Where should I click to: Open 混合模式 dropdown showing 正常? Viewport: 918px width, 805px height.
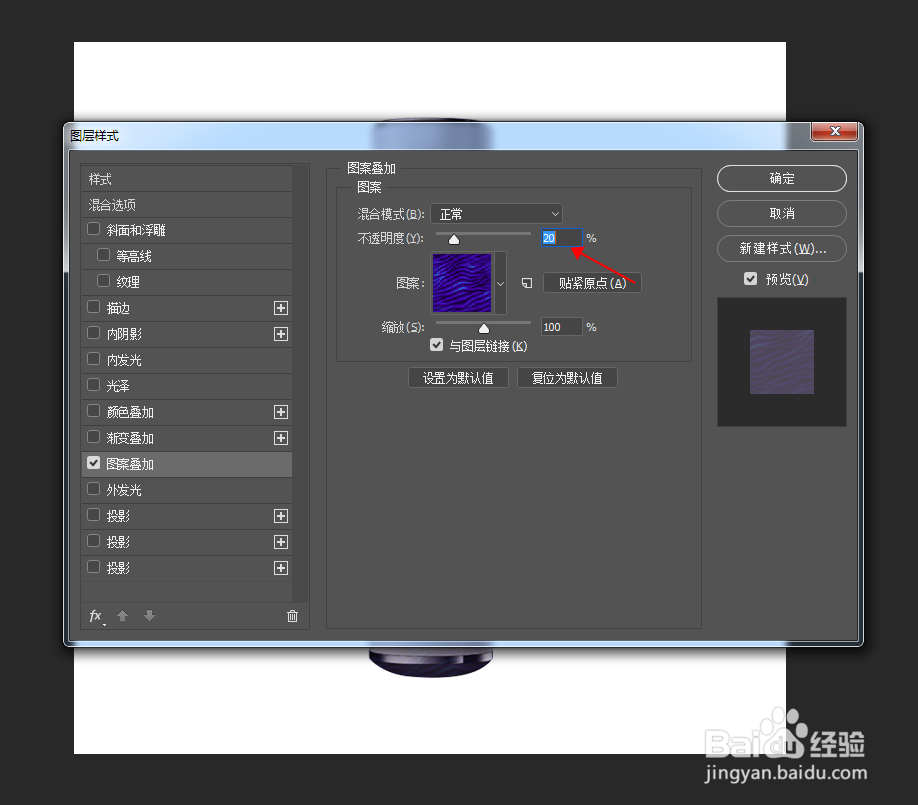(496, 214)
